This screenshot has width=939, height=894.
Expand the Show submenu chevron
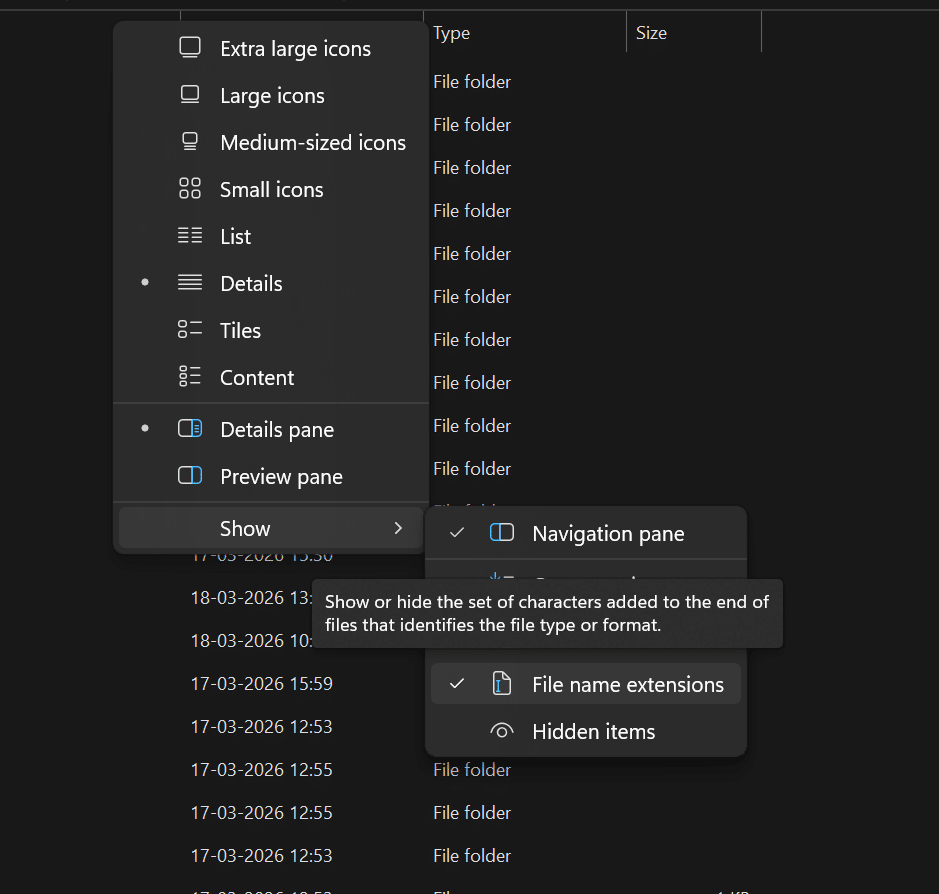pyautogui.click(x=397, y=528)
